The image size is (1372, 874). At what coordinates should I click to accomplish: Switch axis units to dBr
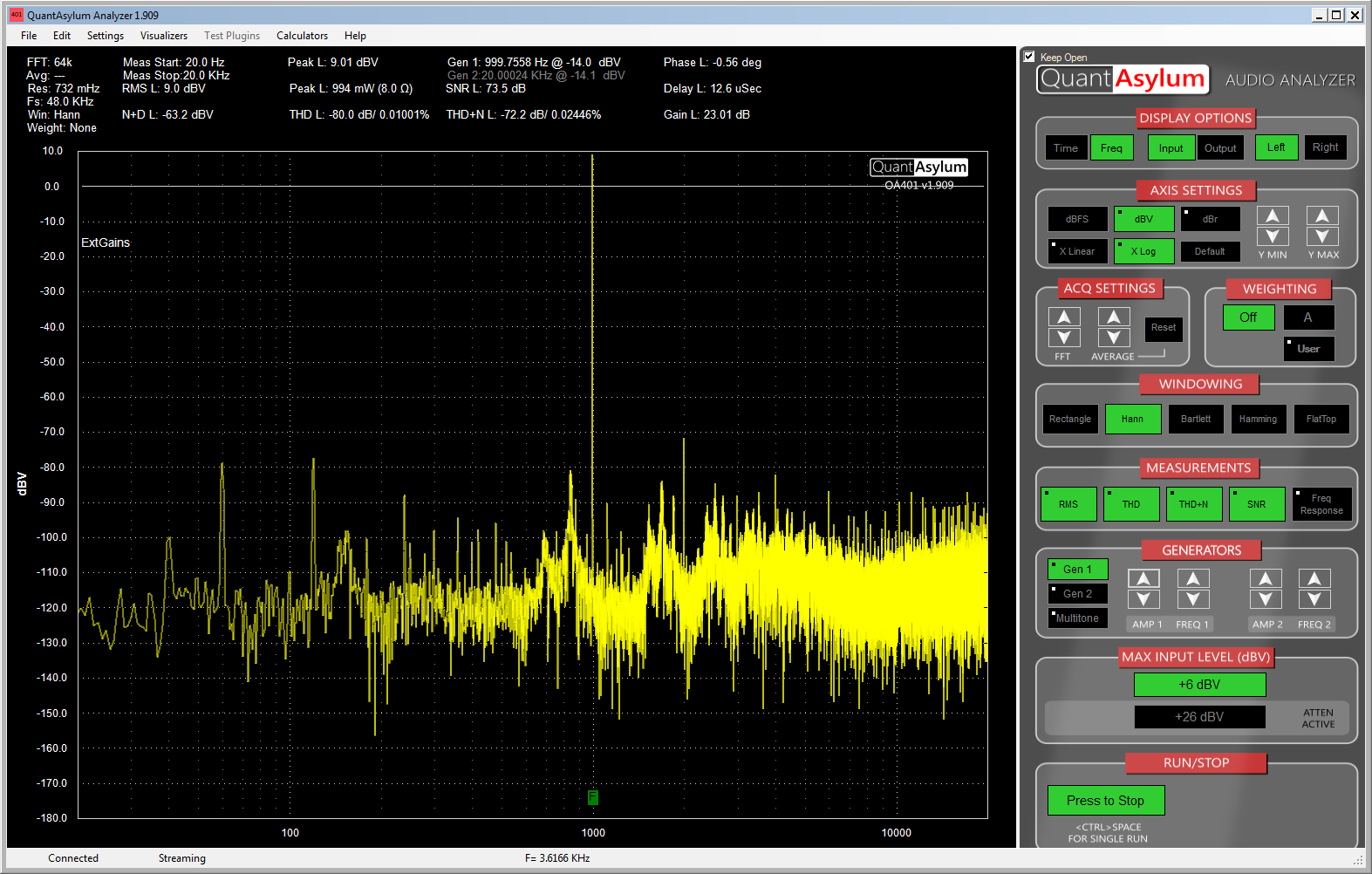(x=1210, y=219)
